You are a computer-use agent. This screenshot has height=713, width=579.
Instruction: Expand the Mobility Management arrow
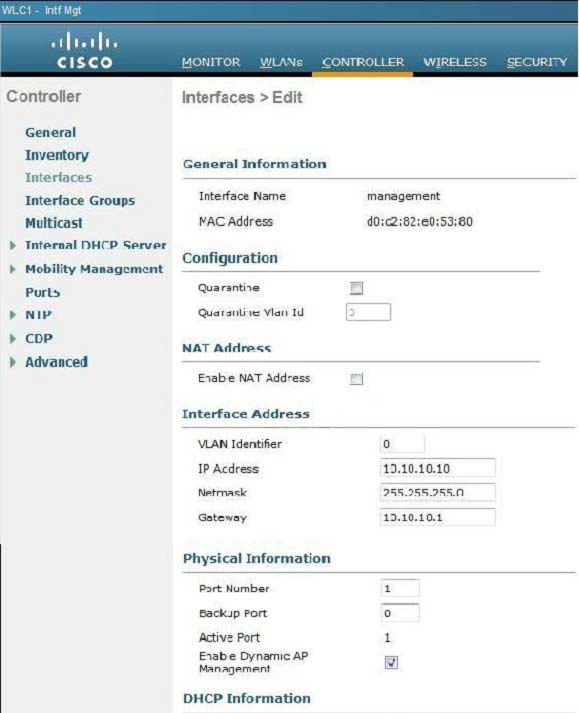click(x=13, y=269)
